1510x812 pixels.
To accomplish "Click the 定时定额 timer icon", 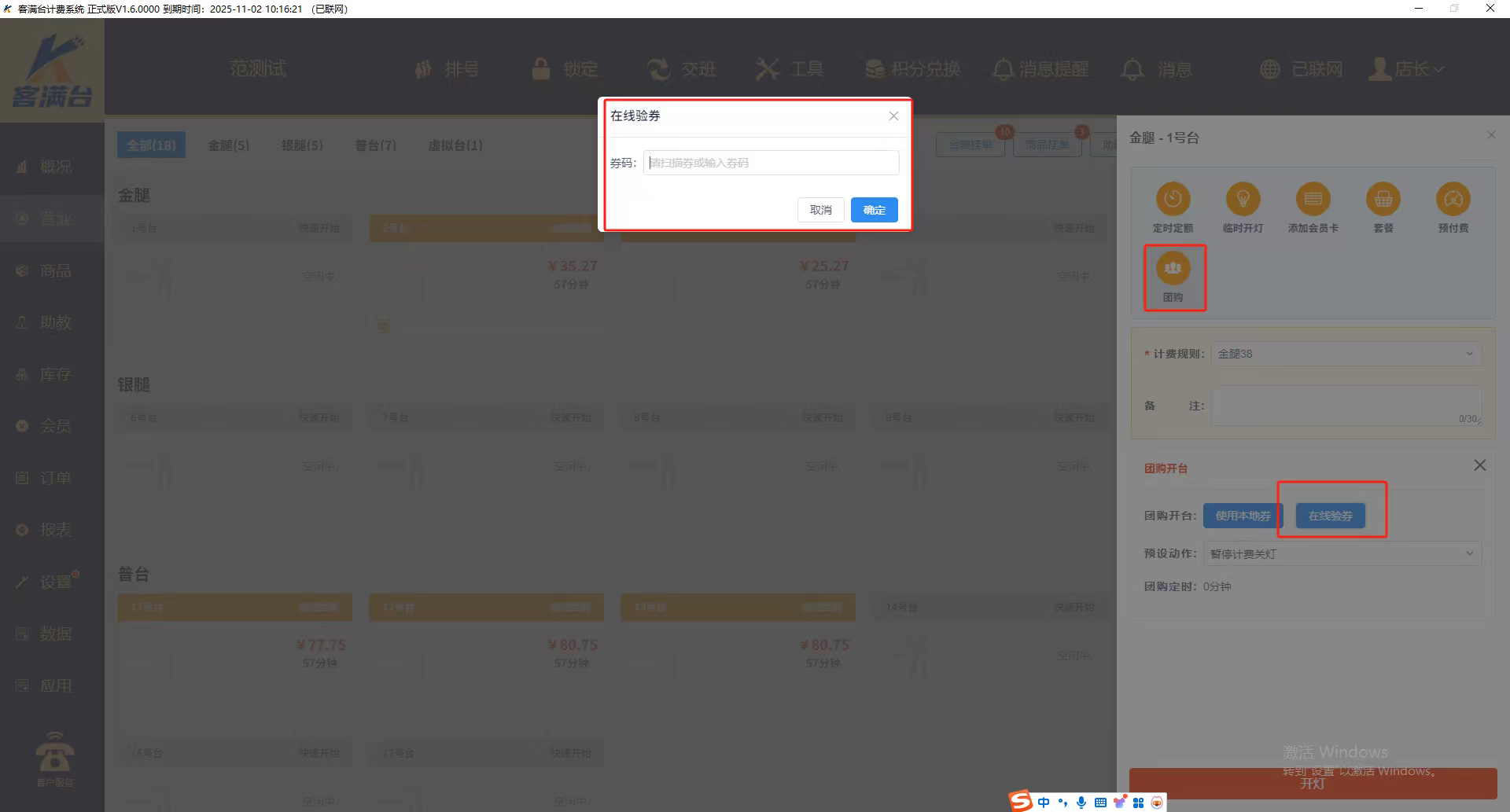I will tap(1173, 200).
